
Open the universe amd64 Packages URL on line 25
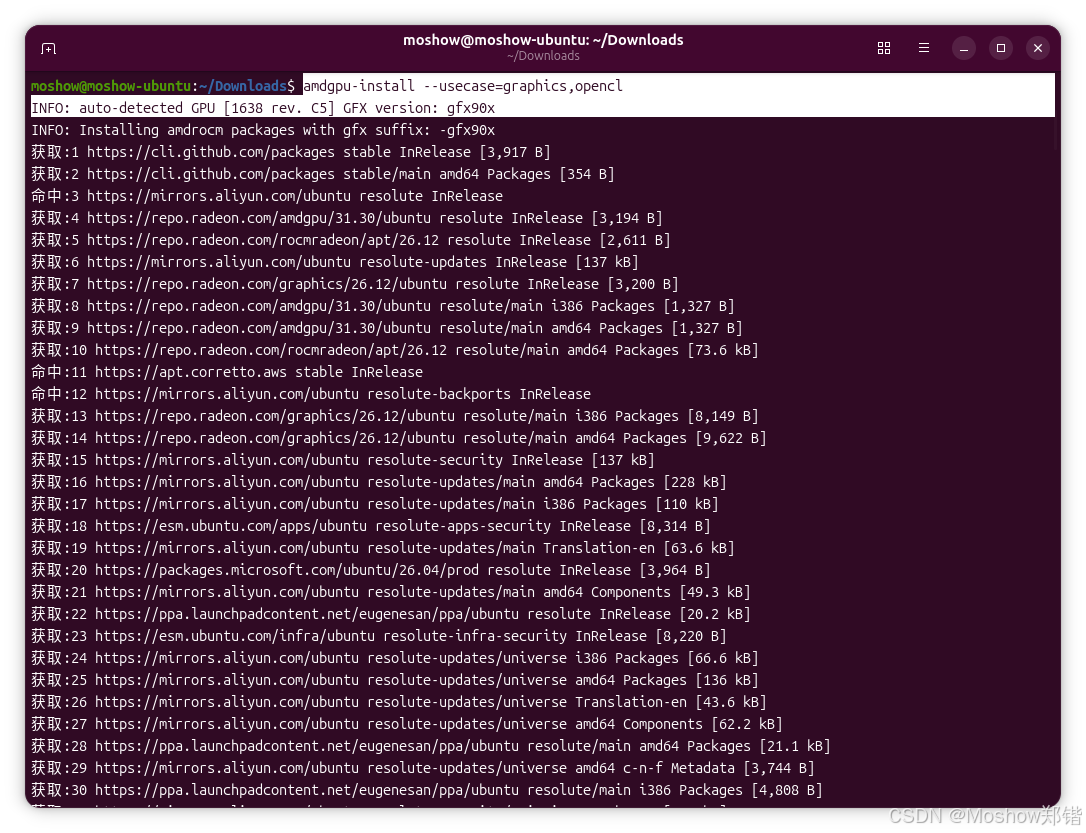tap(227, 681)
